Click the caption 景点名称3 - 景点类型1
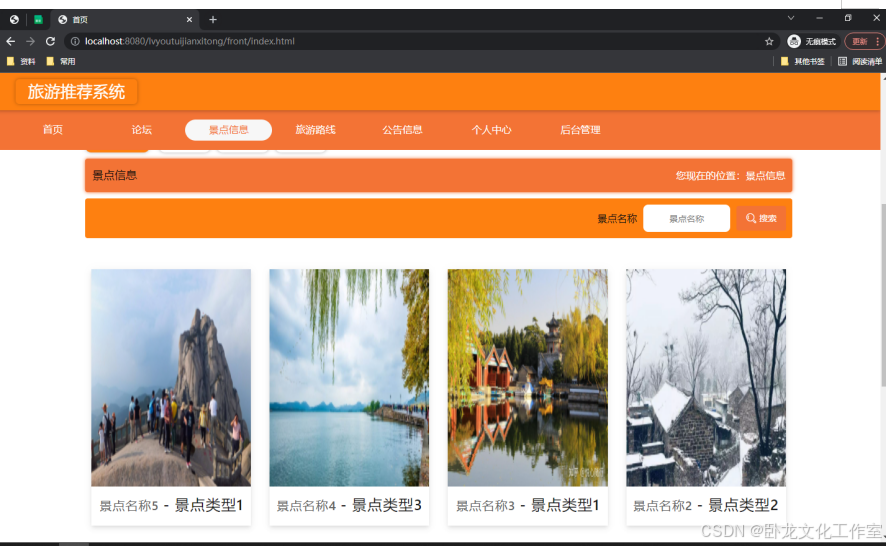 point(528,505)
